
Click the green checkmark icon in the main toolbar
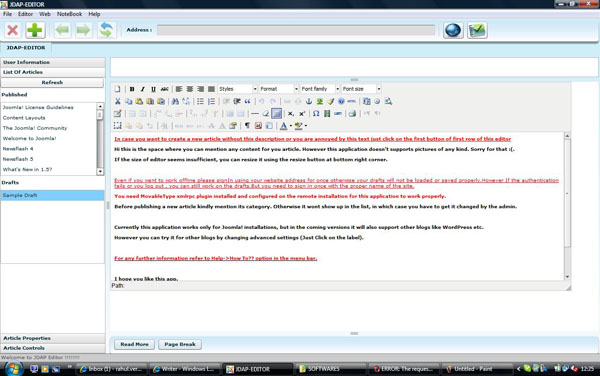(x=477, y=30)
